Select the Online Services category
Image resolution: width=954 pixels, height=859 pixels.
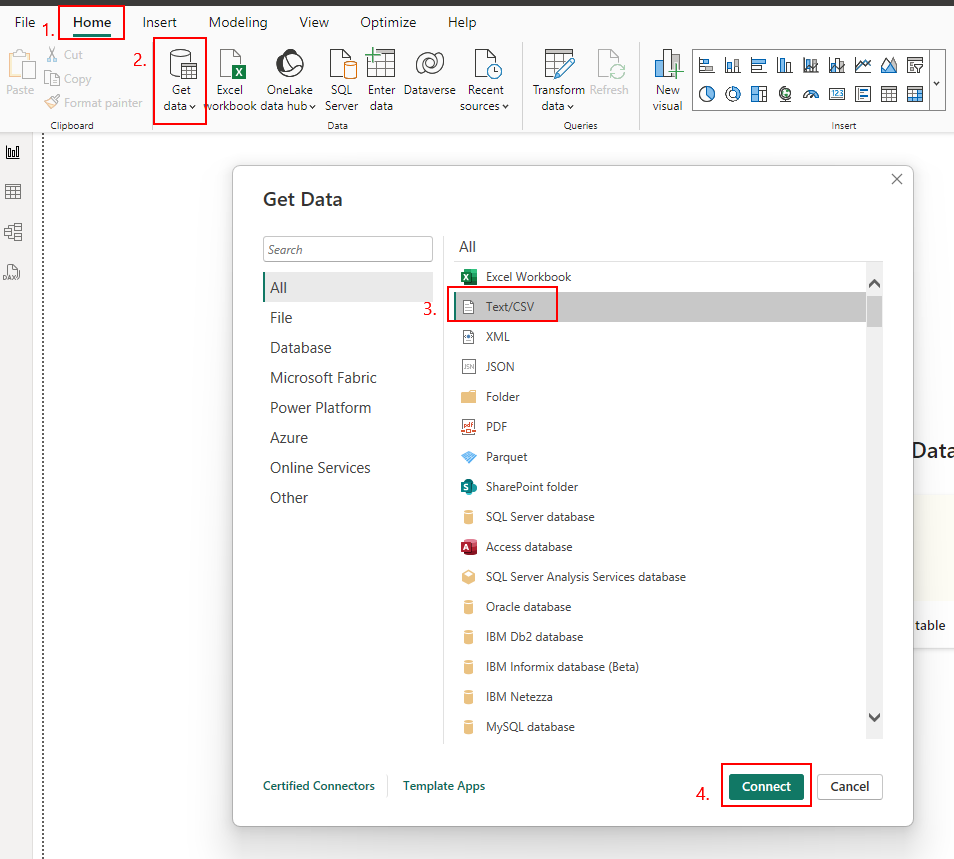click(348, 468)
